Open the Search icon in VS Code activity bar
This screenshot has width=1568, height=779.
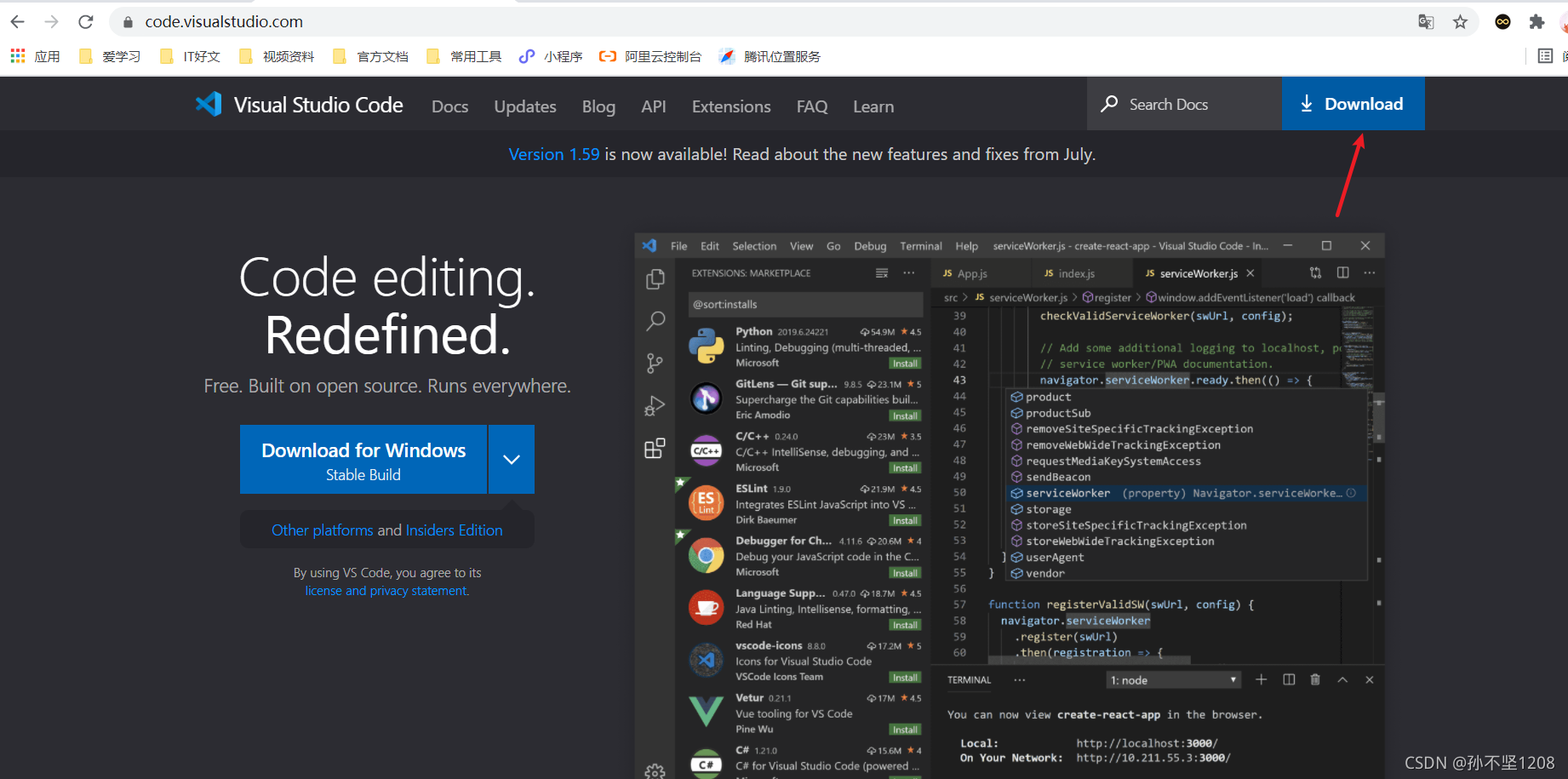point(655,321)
